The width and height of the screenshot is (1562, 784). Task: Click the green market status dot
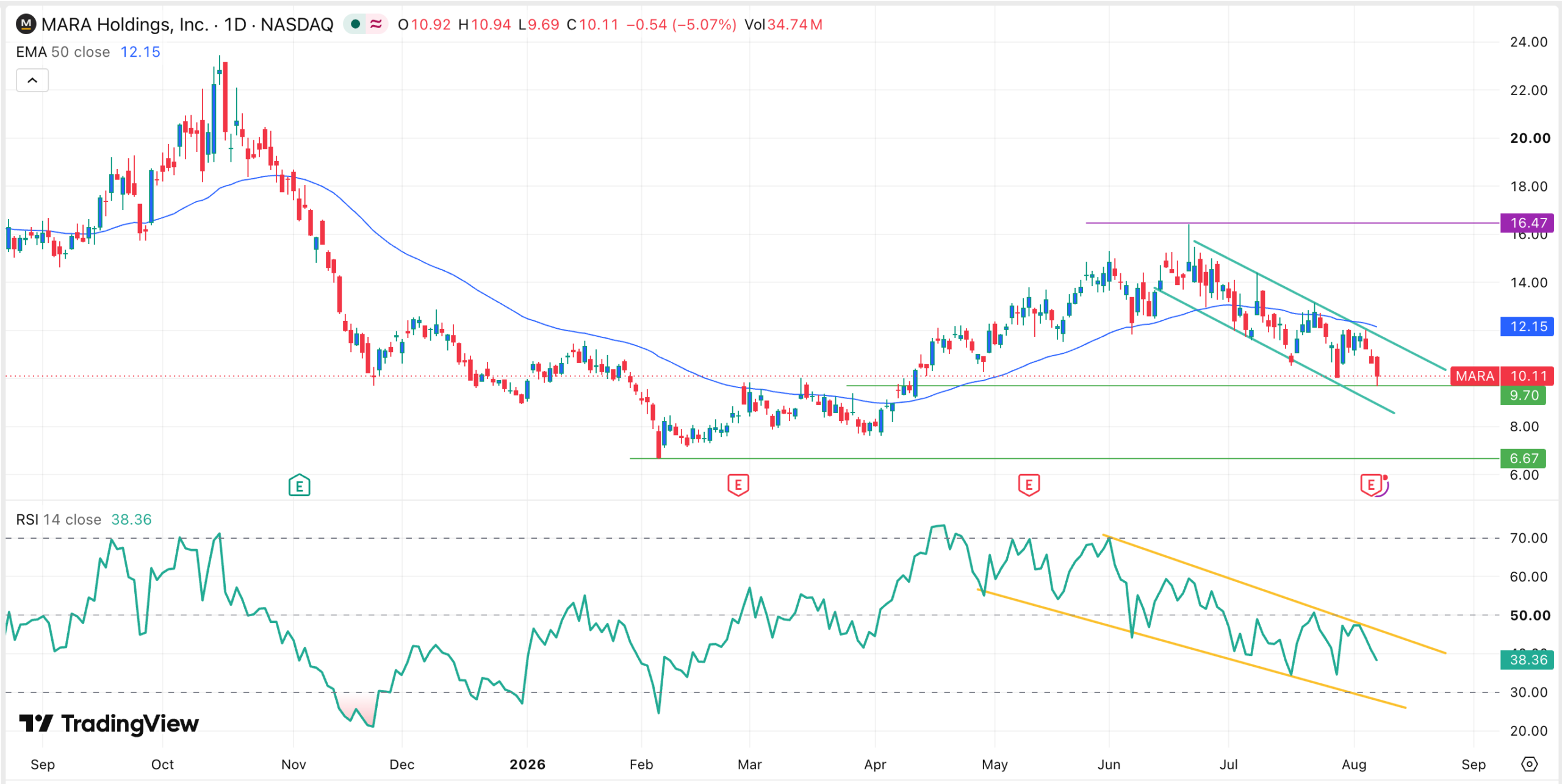355,24
